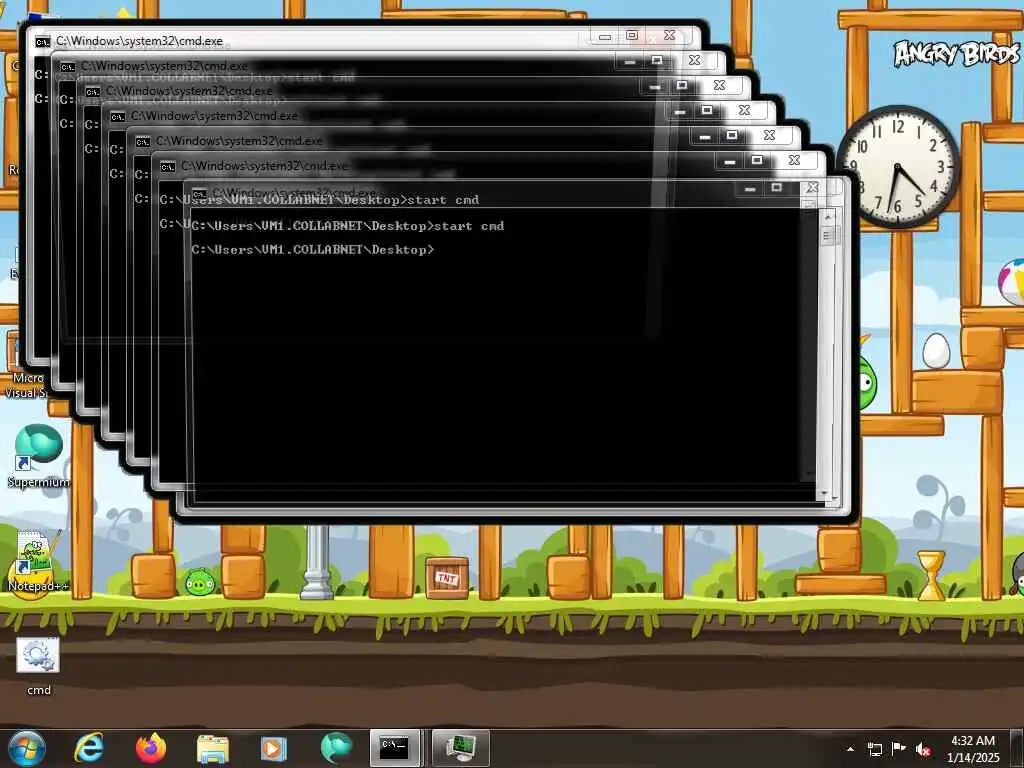Select the cmd desktop icon with gears
1024x768 pixels.
(x=39, y=666)
